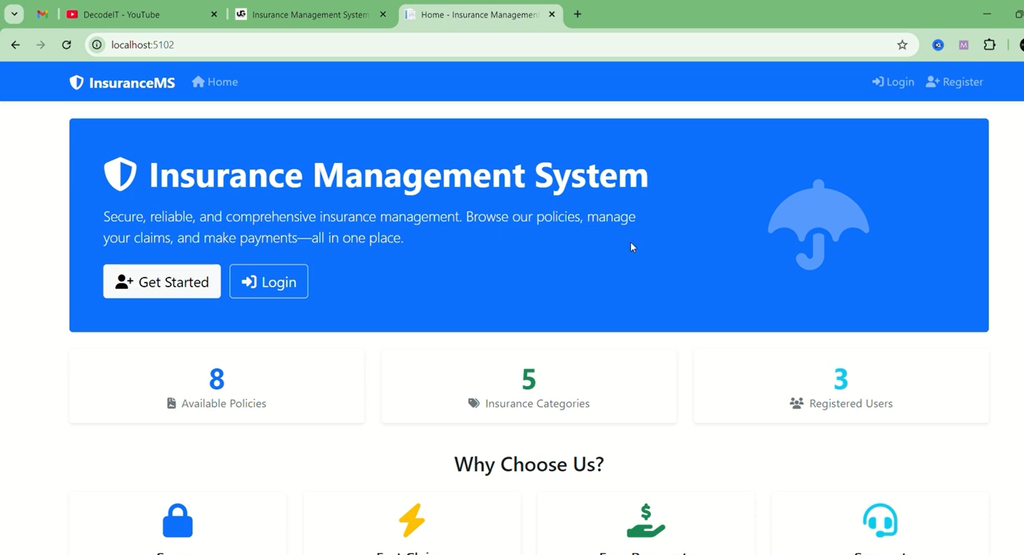
Task: Click the InsuranceMS brand text
Action: pos(132,83)
